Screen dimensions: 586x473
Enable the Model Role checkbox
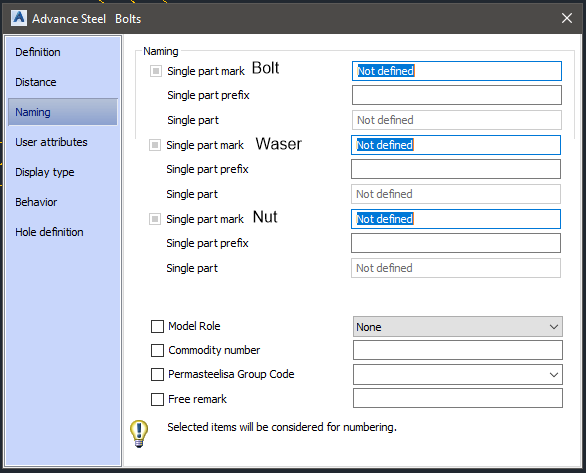point(157,326)
